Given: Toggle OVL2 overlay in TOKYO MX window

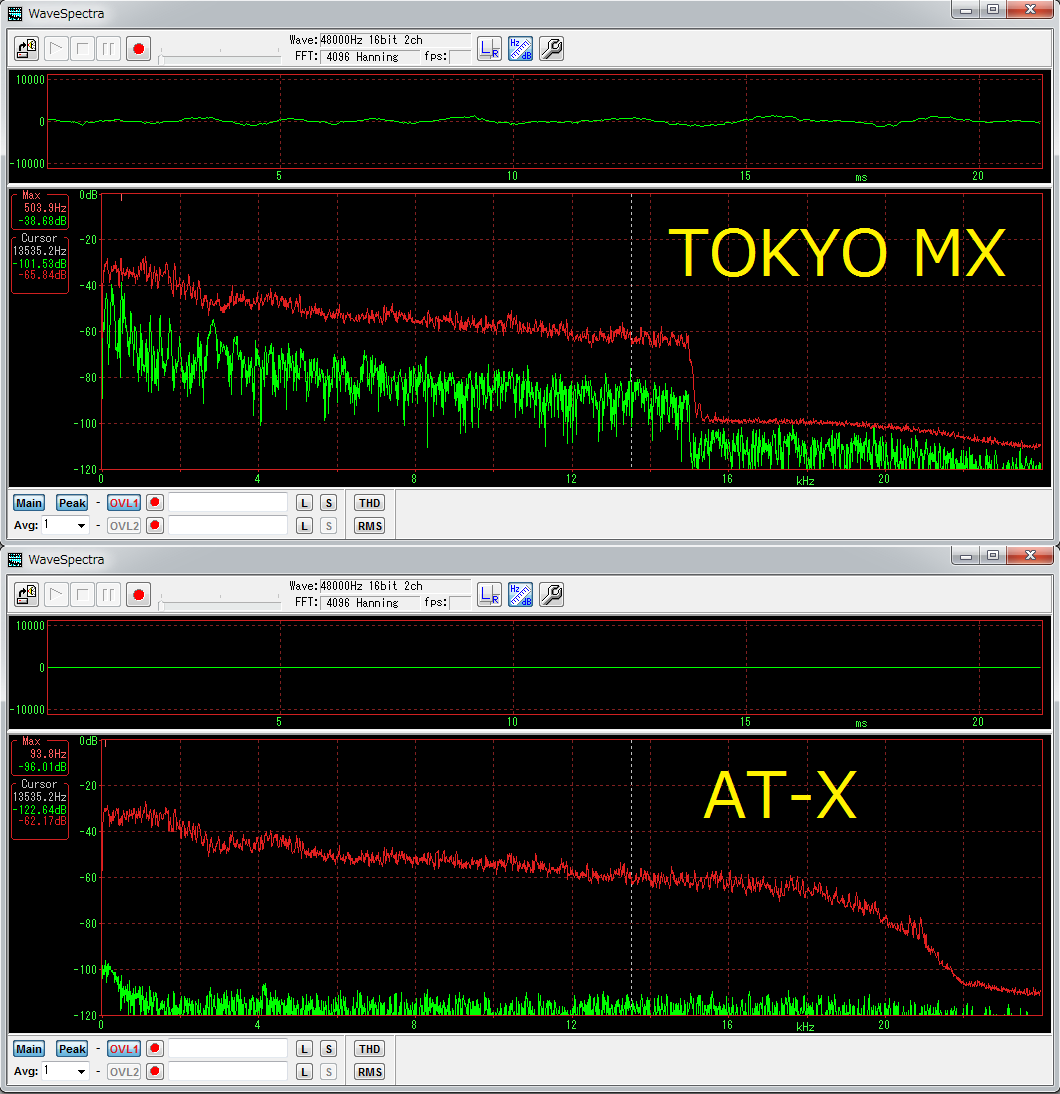Looking at the screenshot, I should pyautogui.click(x=124, y=526).
